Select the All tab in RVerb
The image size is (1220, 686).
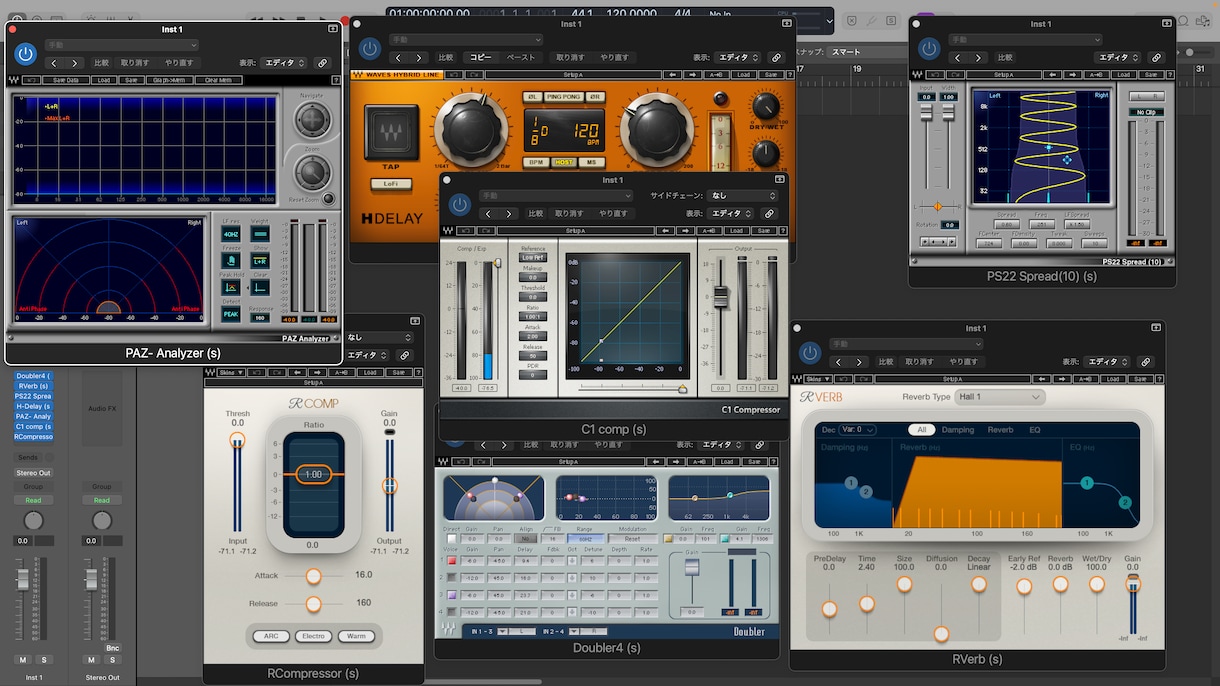(x=921, y=430)
